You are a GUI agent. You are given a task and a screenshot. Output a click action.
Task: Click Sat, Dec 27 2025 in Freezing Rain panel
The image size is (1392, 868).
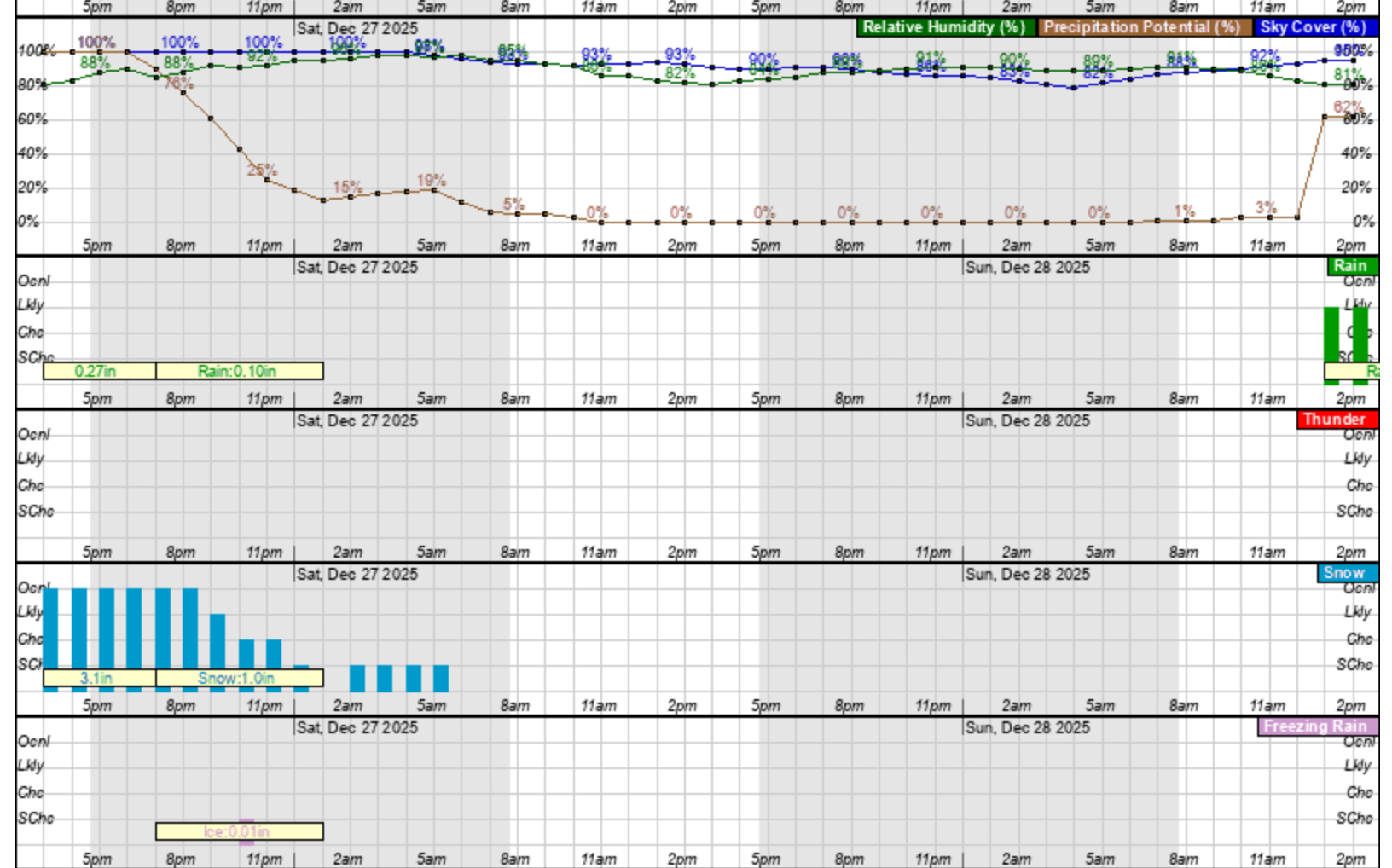click(357, 727)
